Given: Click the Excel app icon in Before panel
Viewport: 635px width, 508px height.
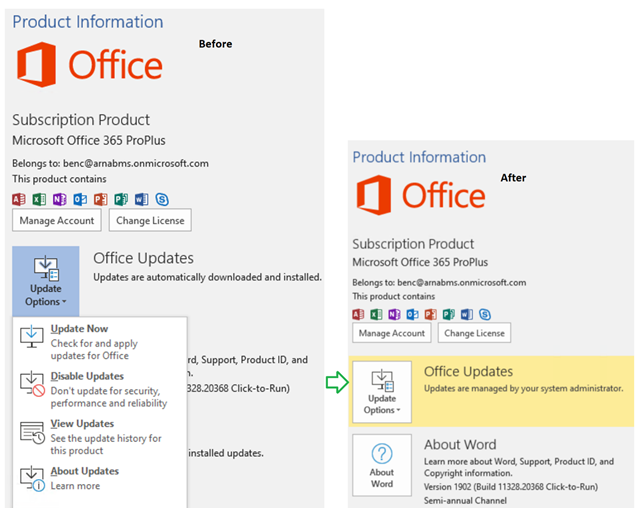Looking at the screenshot, I should click(x=39, y=199).
